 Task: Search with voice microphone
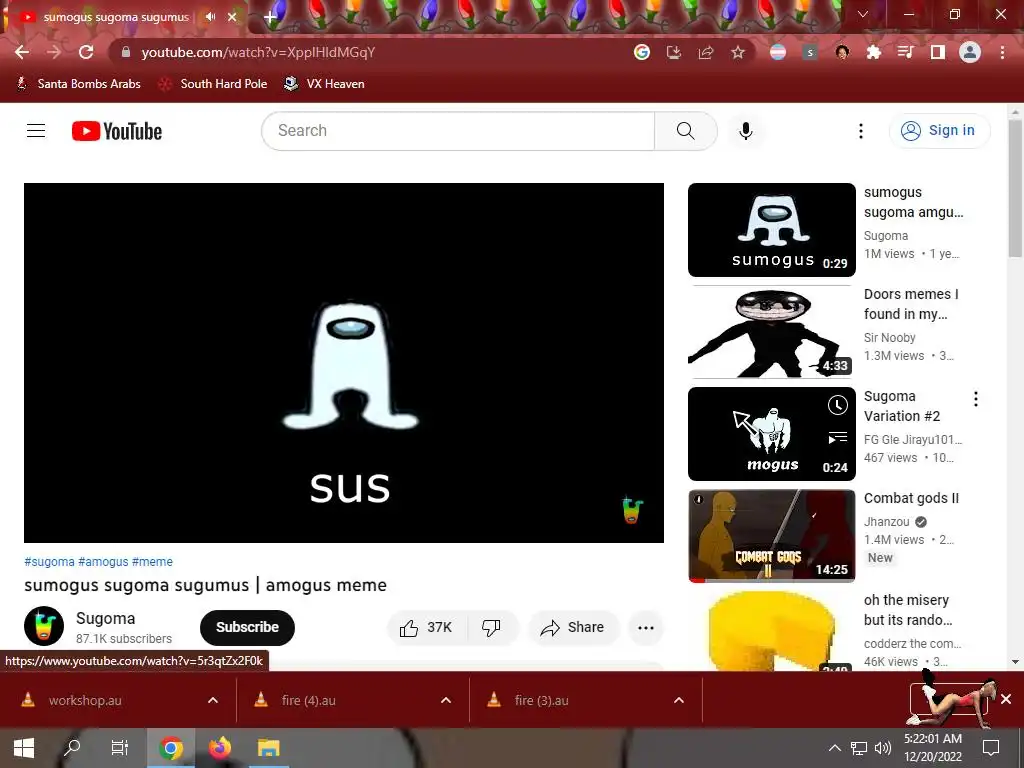tap(745, 131)
